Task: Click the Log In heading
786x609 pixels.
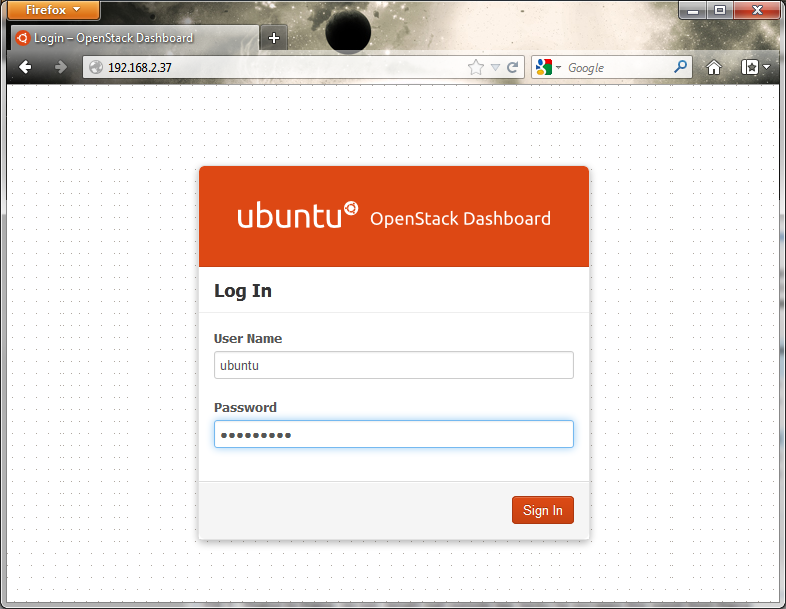Action: click(x=243, y=291)
